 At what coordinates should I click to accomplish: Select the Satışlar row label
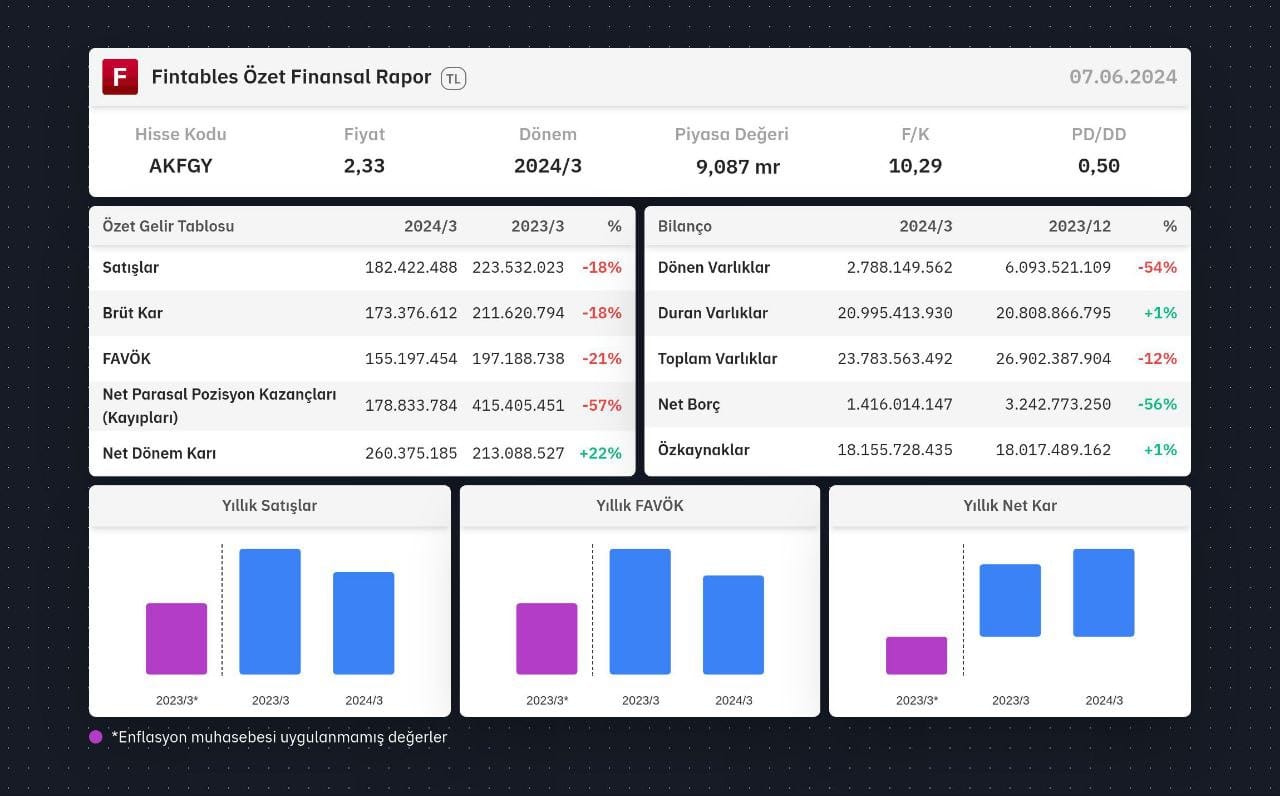(131, 268)
